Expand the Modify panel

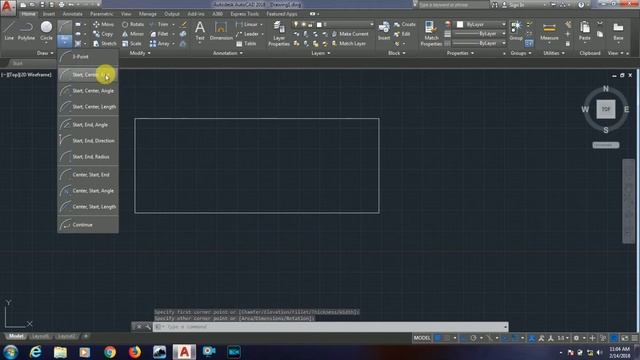pyautogui.click(x=140, y=53)
